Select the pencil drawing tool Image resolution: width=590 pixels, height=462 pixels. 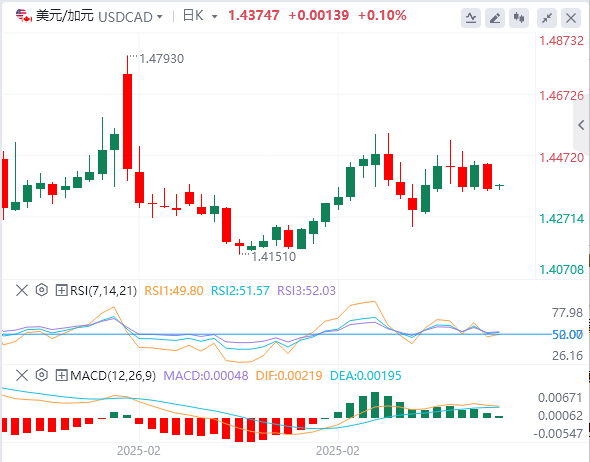pos(495,18)
